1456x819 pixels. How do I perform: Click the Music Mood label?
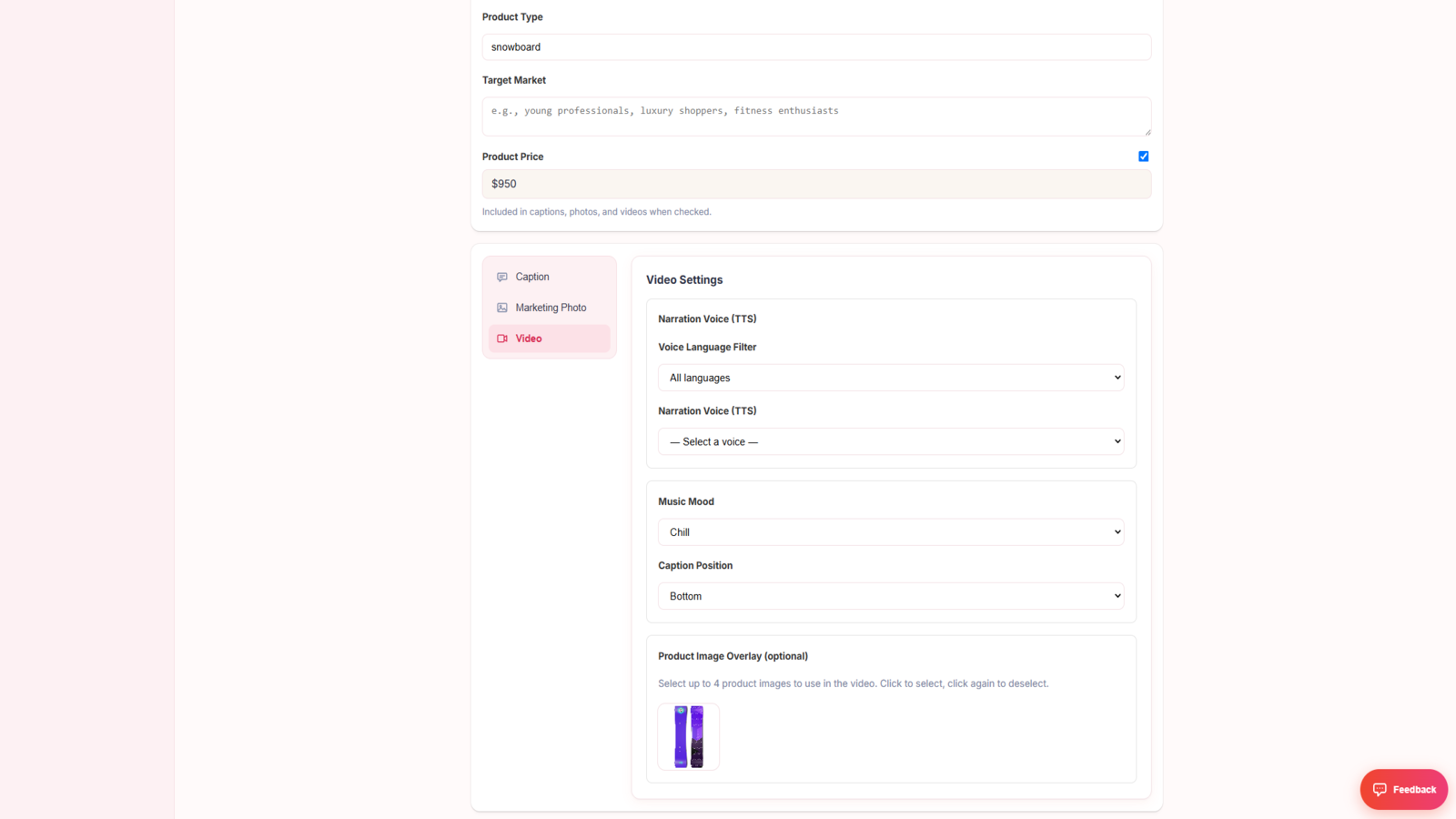pyautogui.click(x=686, y=501)
